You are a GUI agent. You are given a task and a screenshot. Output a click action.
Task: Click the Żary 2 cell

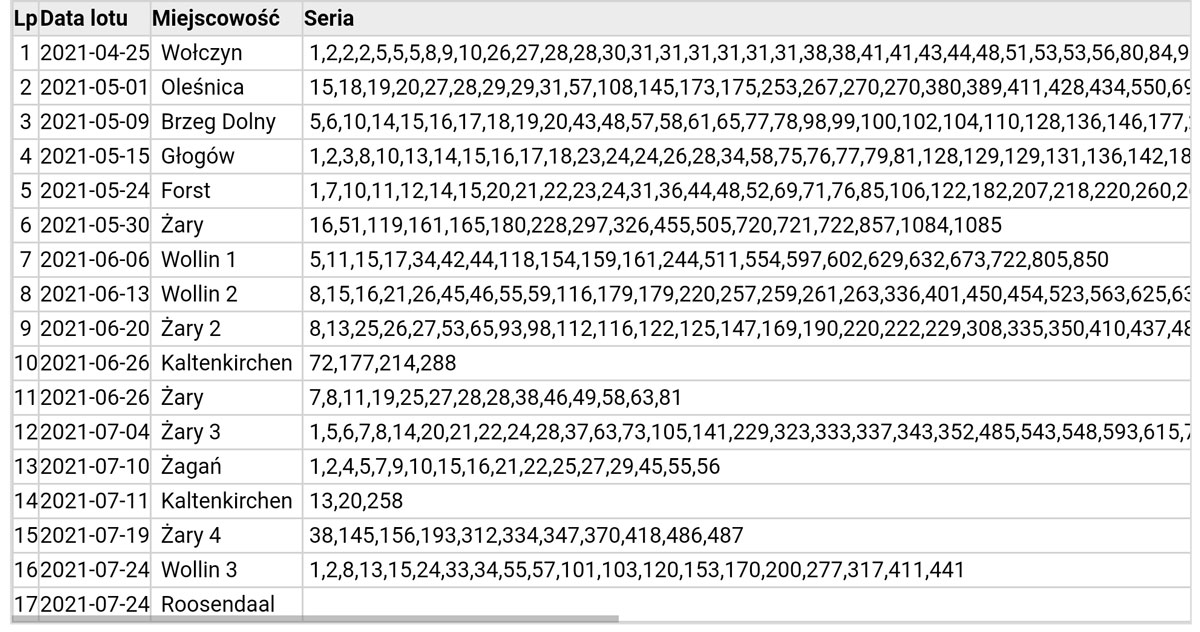191,329
